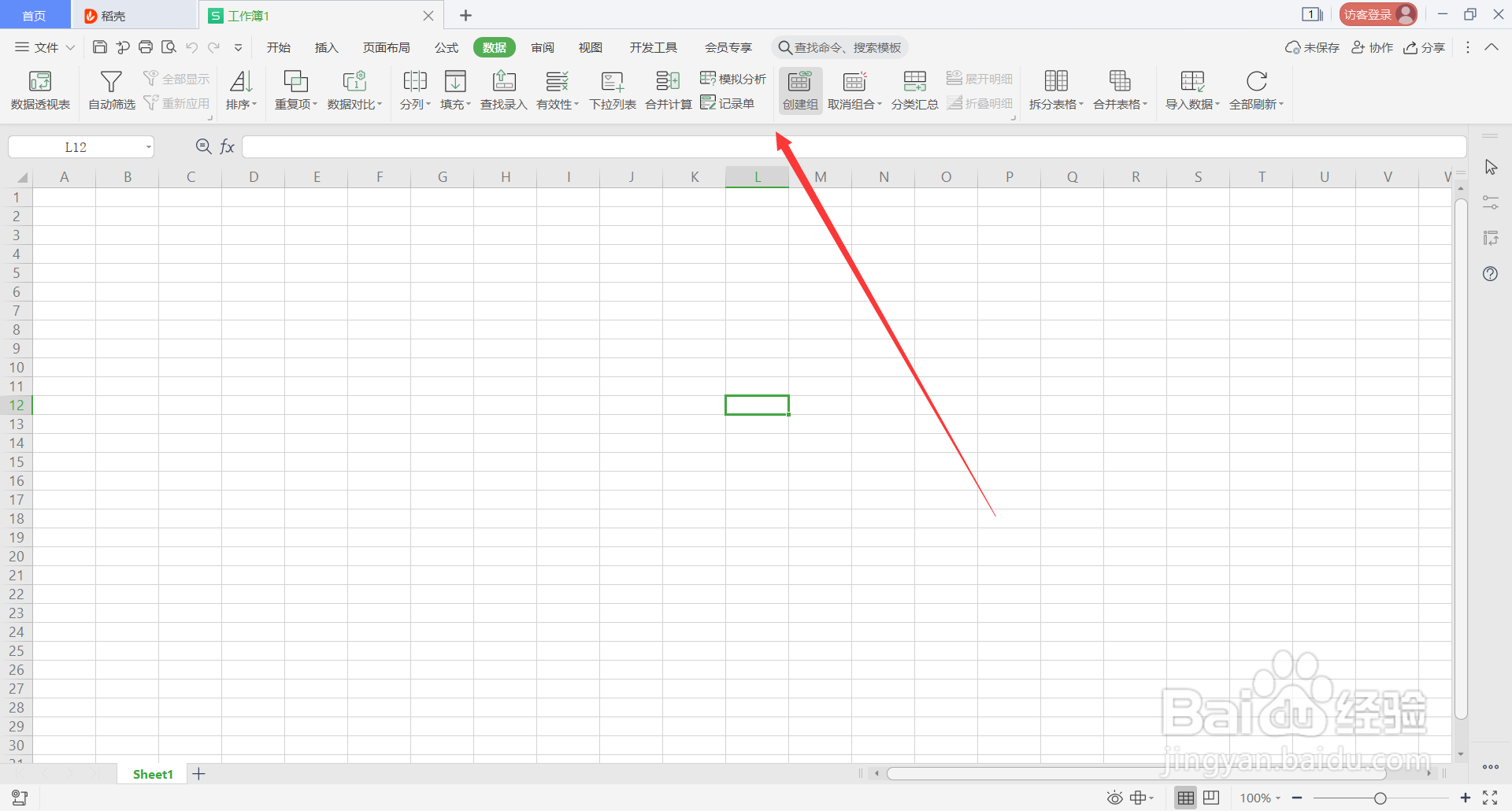Viewport: 1512px width, 811px height.
Task: Click Ungroup (取消组合) icon
Action: (x=854, y=81)
